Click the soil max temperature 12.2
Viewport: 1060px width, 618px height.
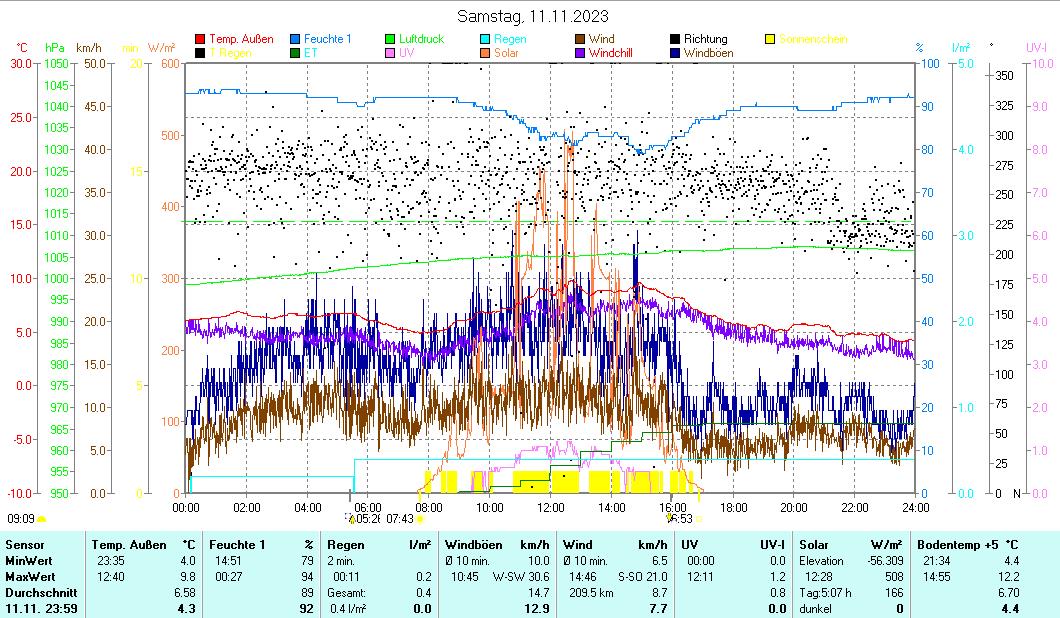1009,577
